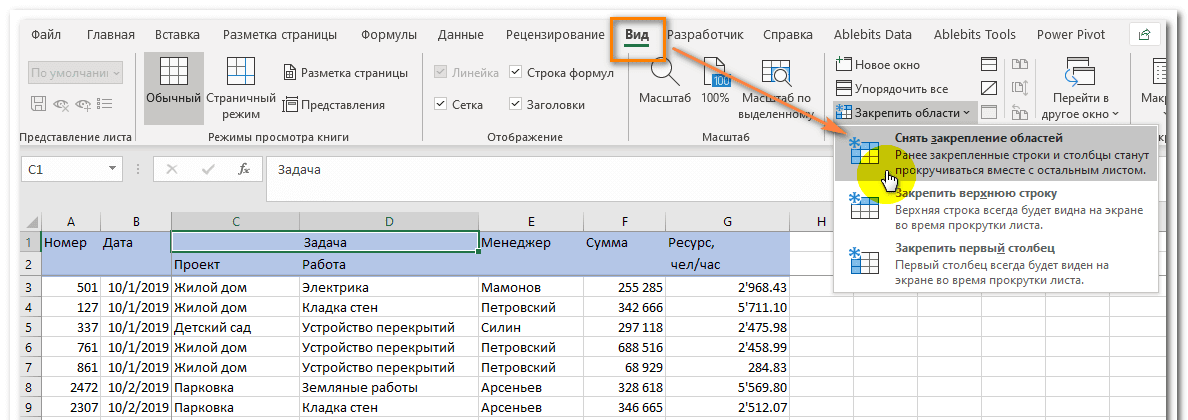Image resolution: width=1188 pixels, height=420 pixels.
Task: Select the cell with value 2'968.43
Action: pyautogui.click(x=727, y=287)
